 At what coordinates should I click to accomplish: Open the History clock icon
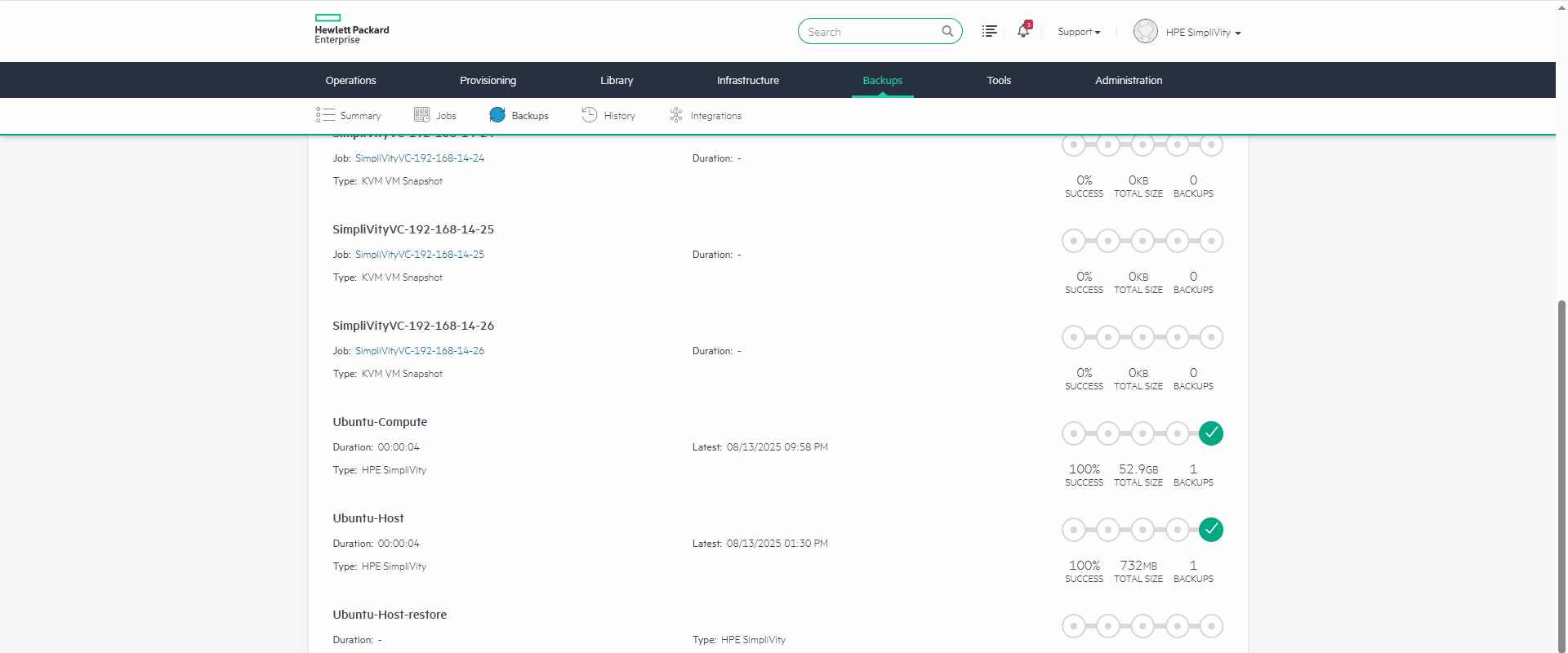[x=589, y=115]
